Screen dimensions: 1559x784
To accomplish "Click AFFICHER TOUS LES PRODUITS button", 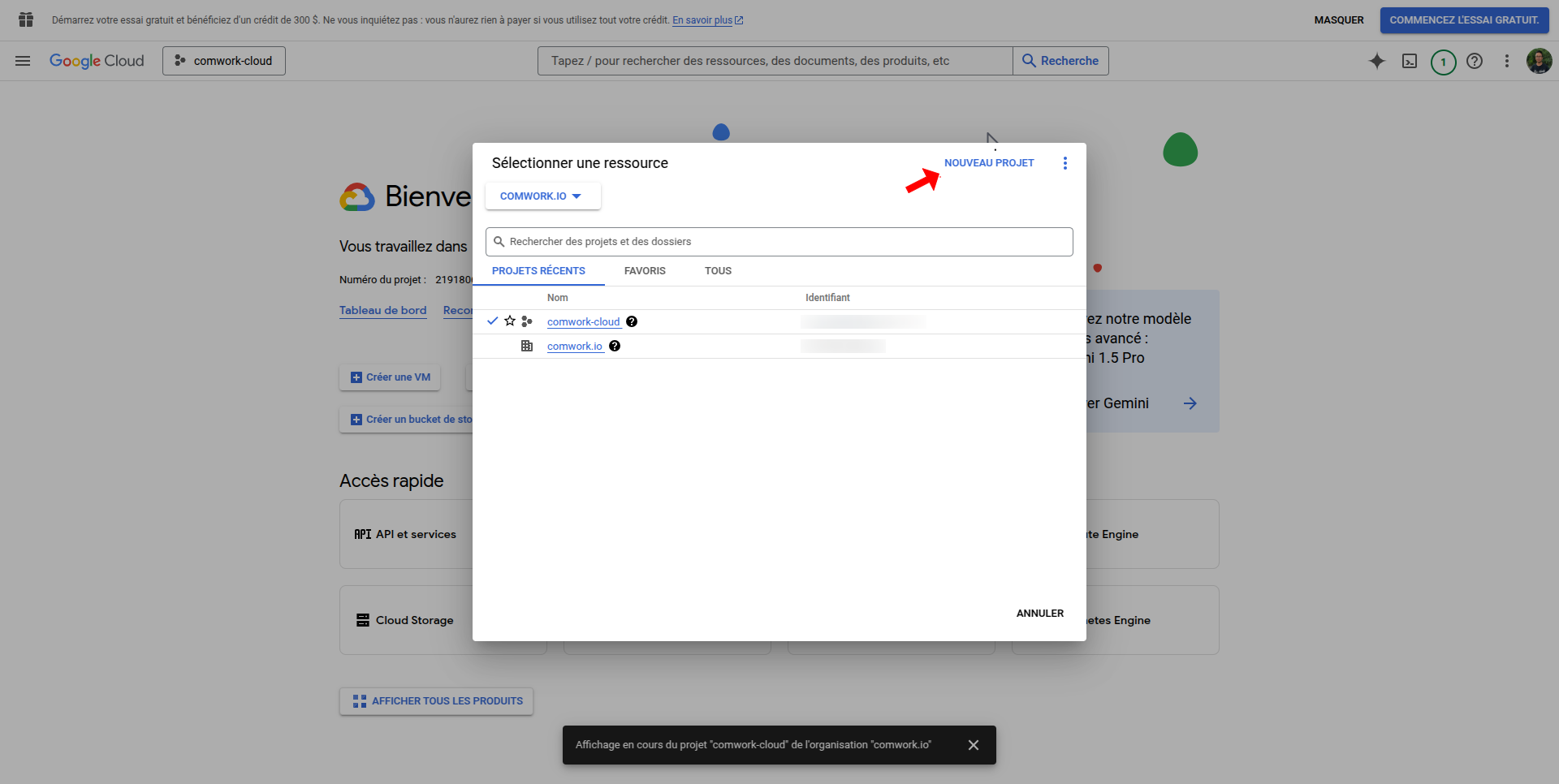I will pos(437,701).
